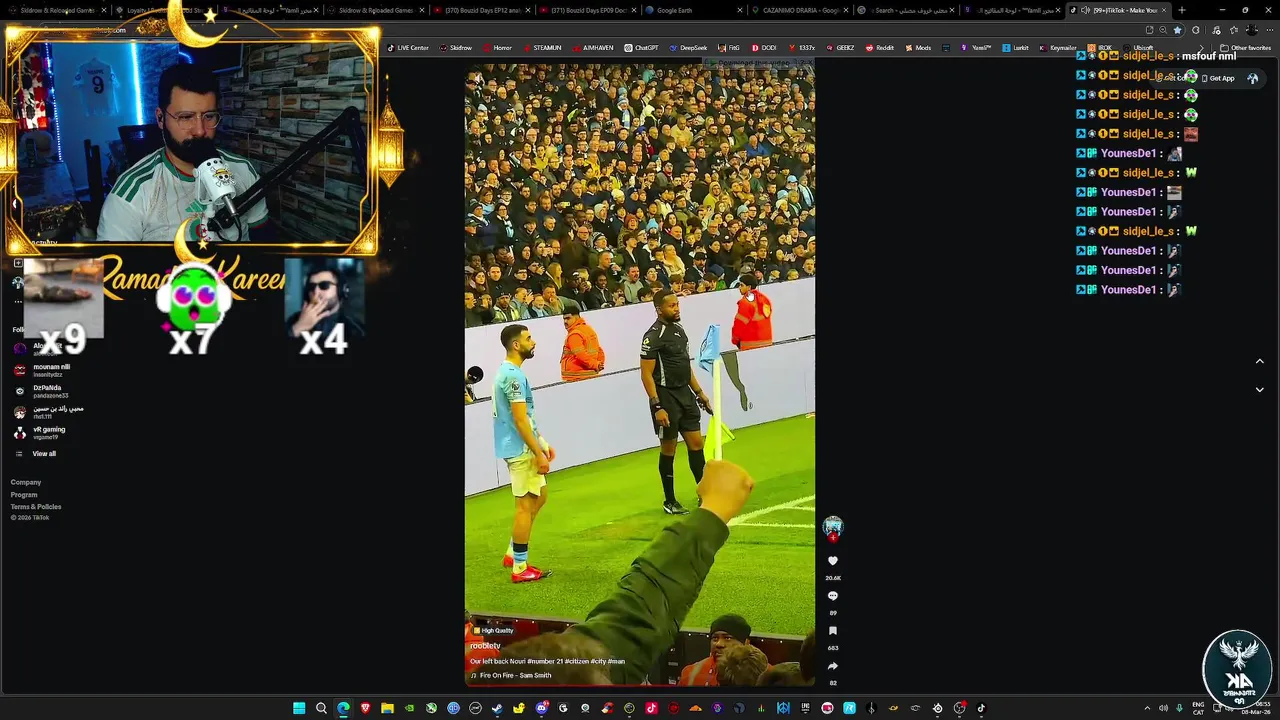Open the Horror bookmark
The height and width of the screenshot is (720, 1280).
498,48
